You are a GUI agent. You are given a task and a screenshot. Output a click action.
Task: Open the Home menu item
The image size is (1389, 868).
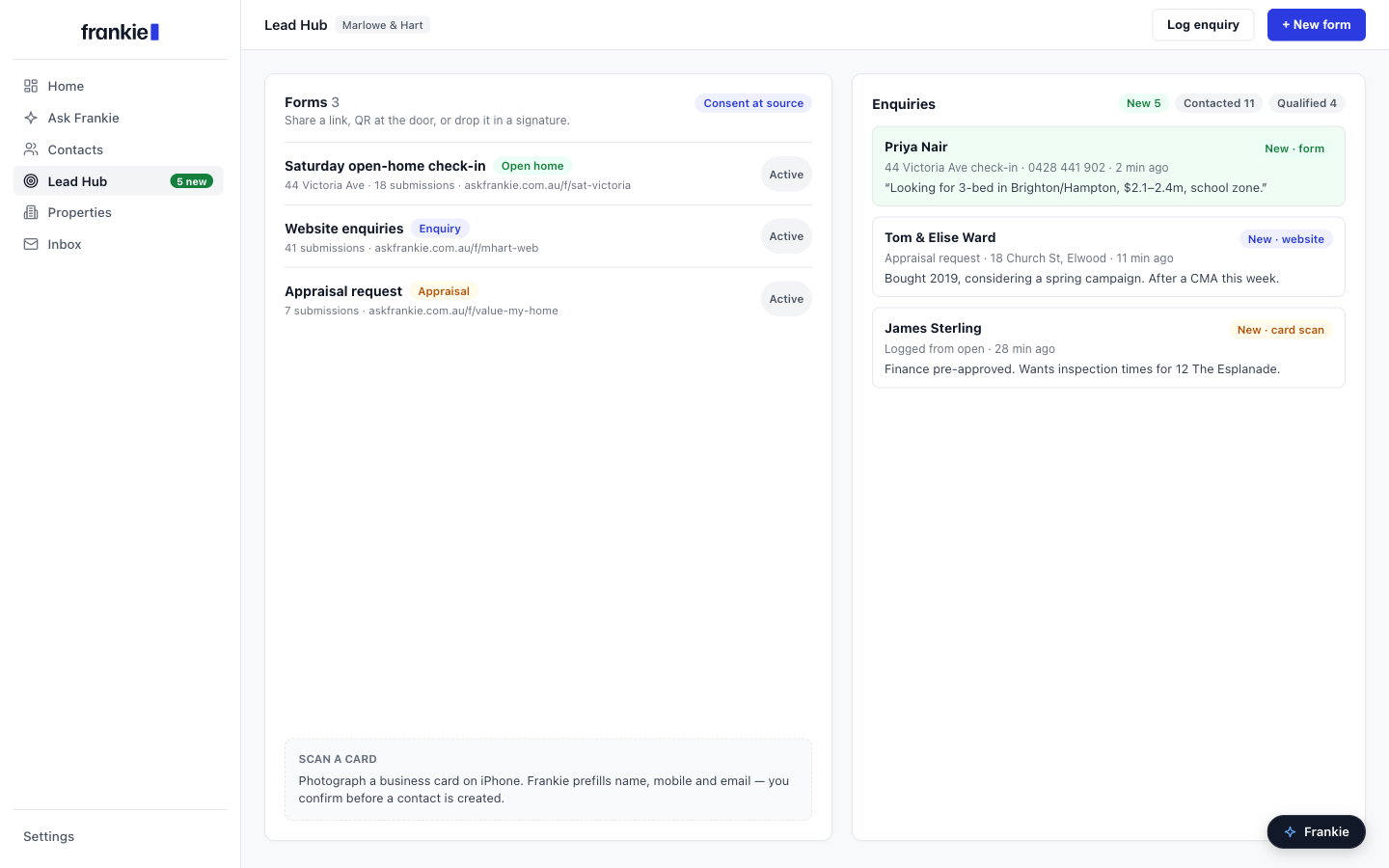[119, 86]
